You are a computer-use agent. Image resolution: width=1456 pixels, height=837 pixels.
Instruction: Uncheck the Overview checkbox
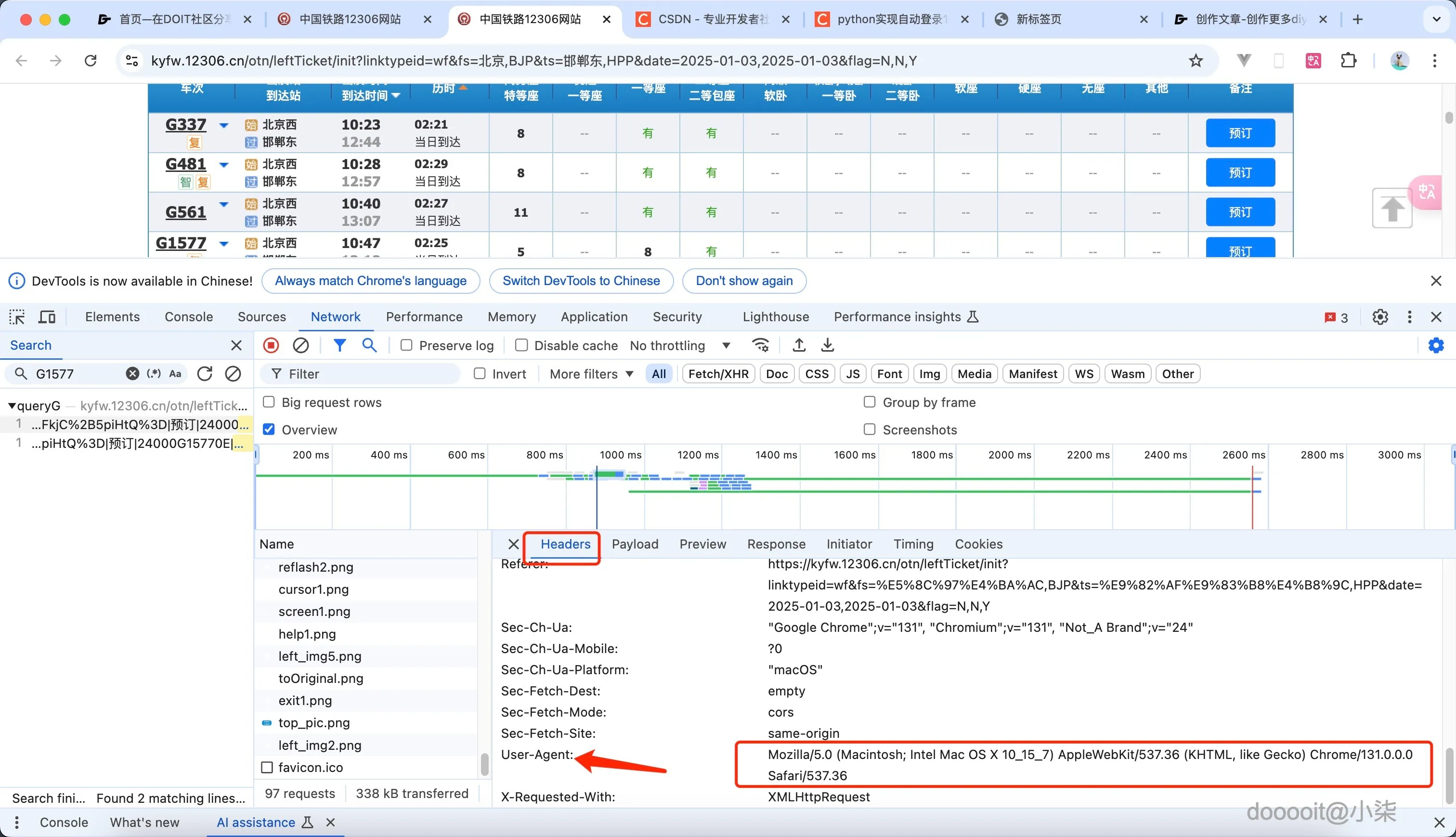tap(268, 430)
